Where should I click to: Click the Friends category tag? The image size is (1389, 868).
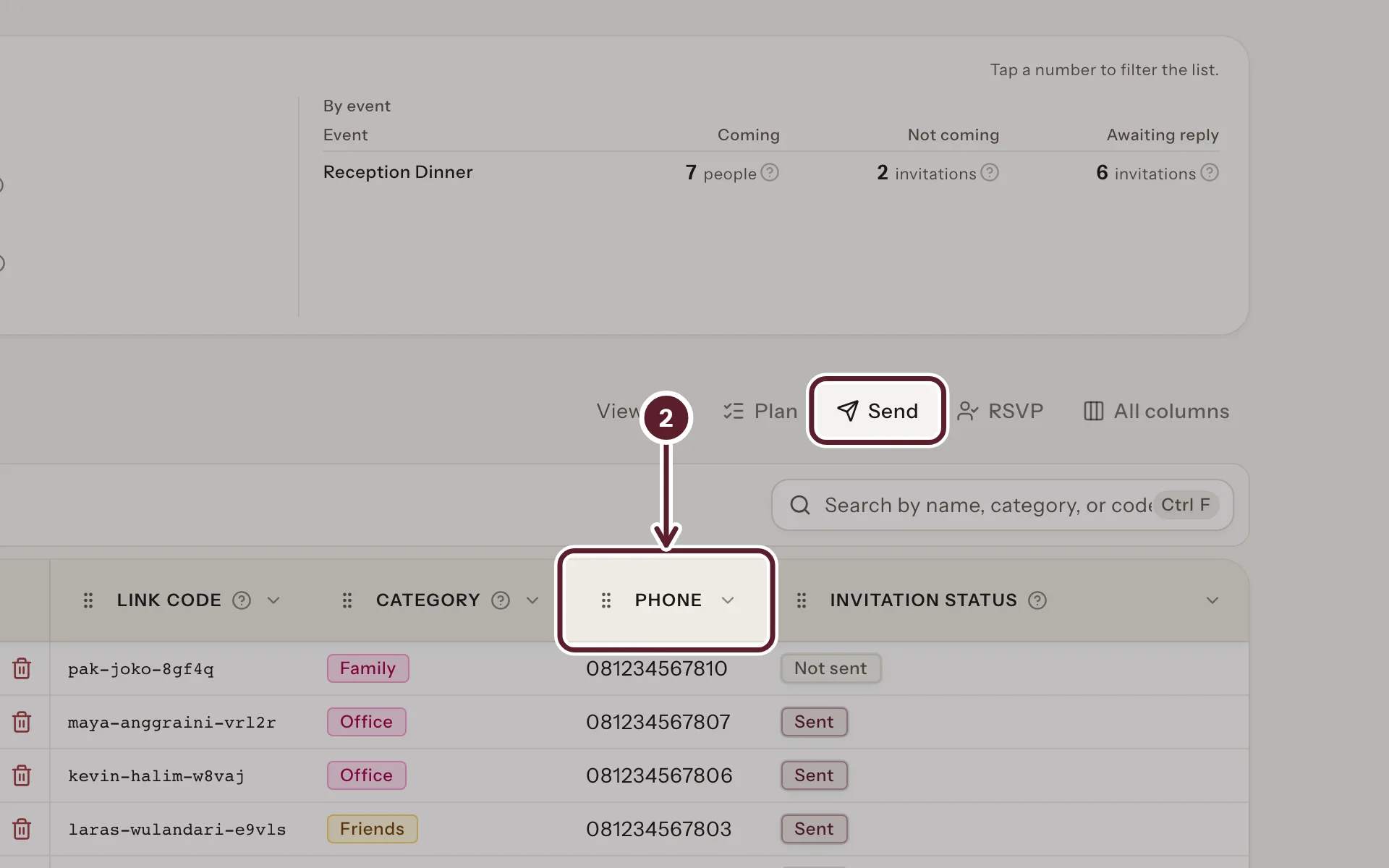(x=372, y=829)
